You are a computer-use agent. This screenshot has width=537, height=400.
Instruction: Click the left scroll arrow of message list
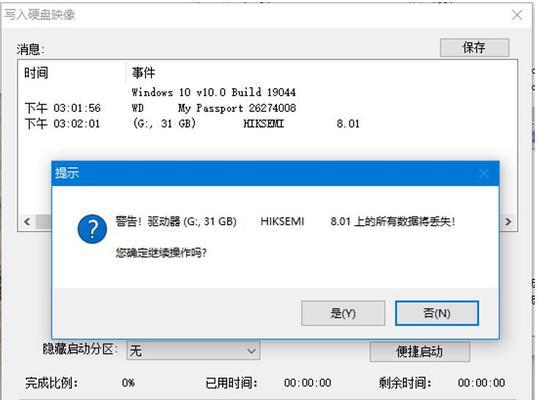point(27,222)
